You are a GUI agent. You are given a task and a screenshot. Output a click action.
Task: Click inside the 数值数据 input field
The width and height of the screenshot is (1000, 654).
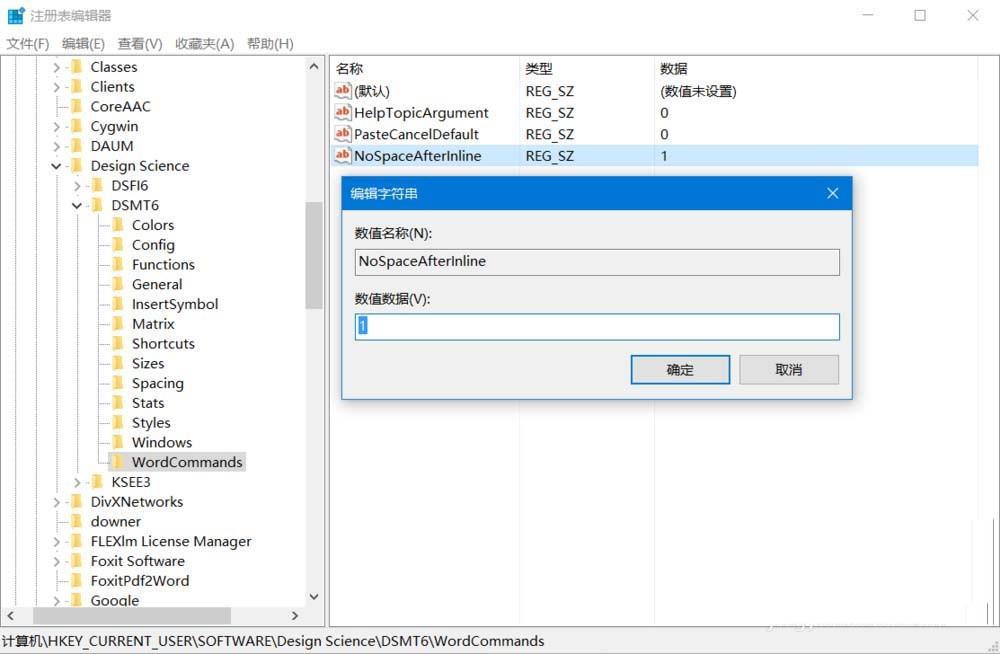click(596, 327)
